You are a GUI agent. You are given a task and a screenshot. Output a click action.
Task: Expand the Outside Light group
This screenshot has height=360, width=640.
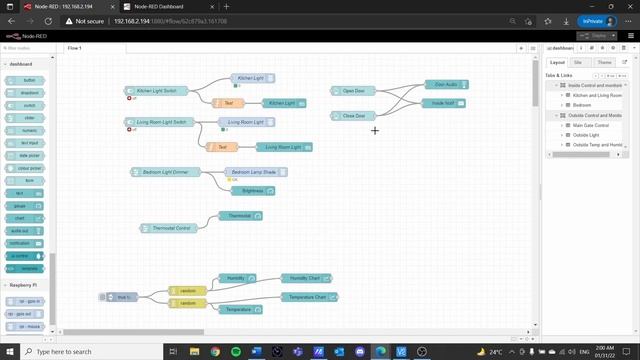562,135
